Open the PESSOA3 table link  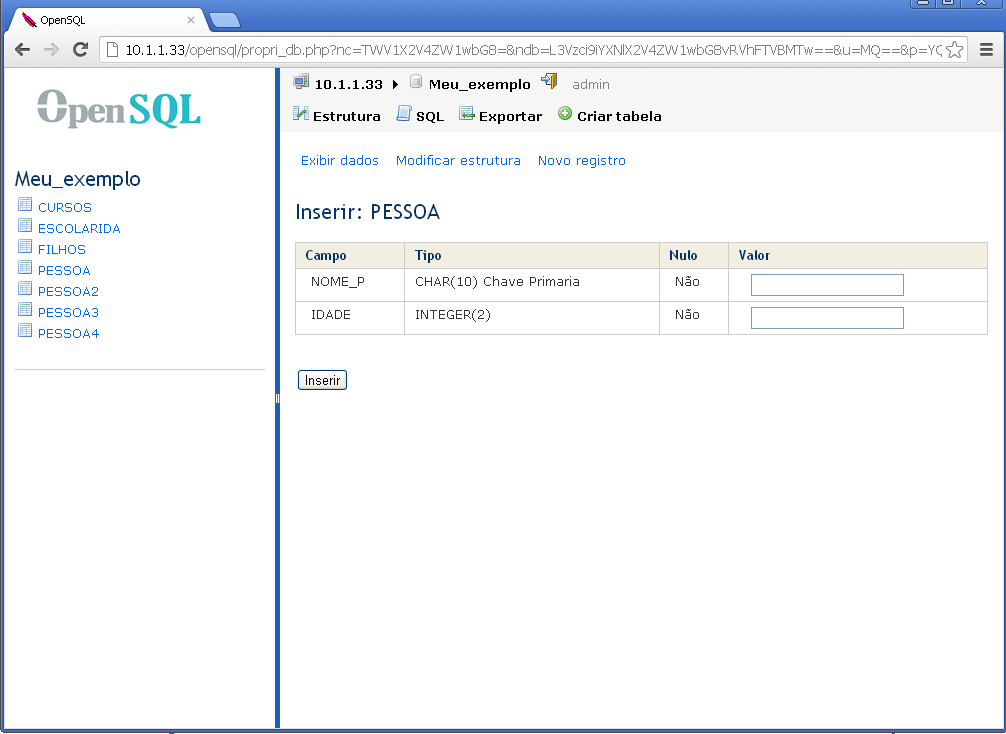pyautogui.click(x=68, y=312)
